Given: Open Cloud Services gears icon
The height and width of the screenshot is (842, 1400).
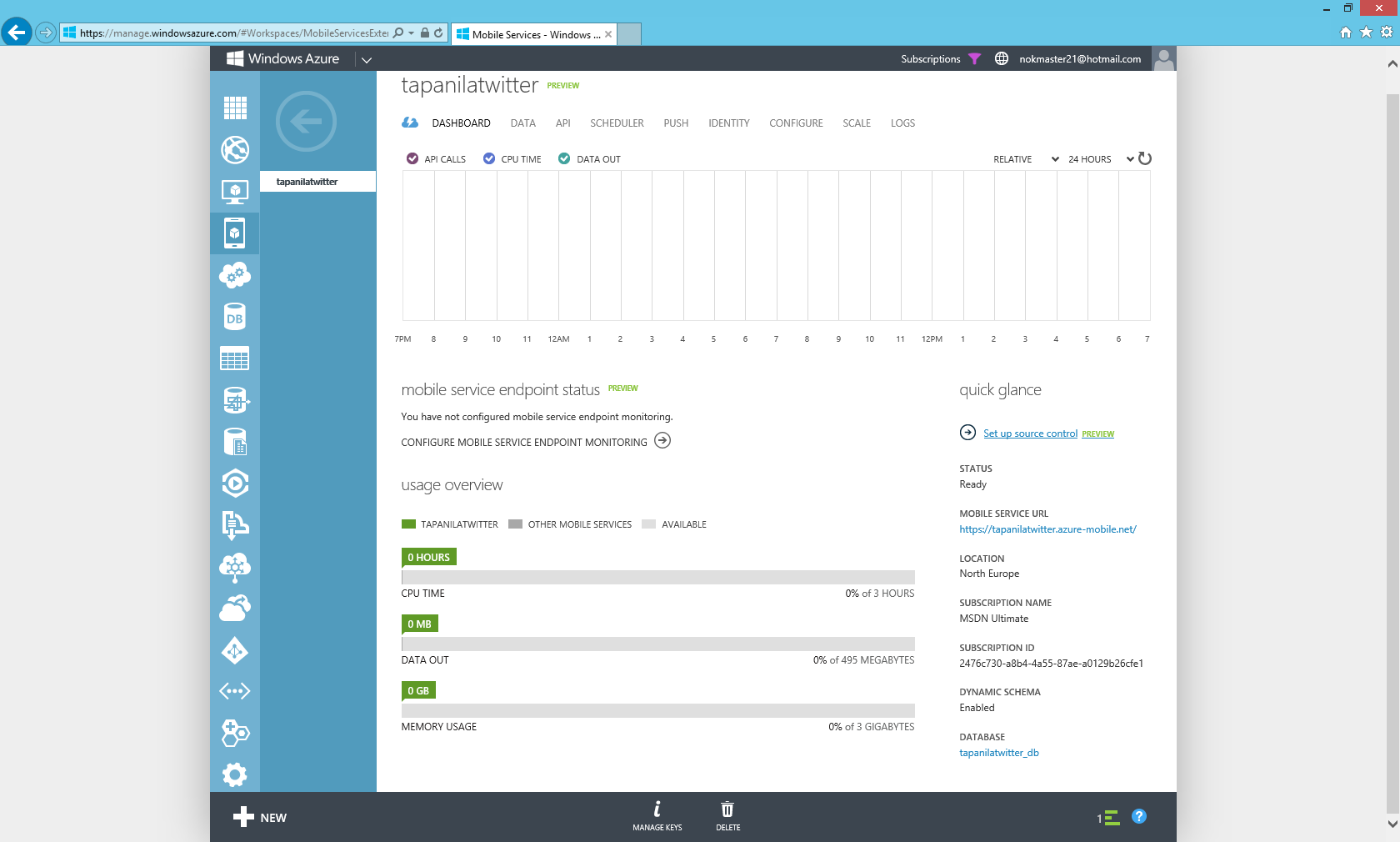Looking at the screenshot, I should click(x=235, y=275).
